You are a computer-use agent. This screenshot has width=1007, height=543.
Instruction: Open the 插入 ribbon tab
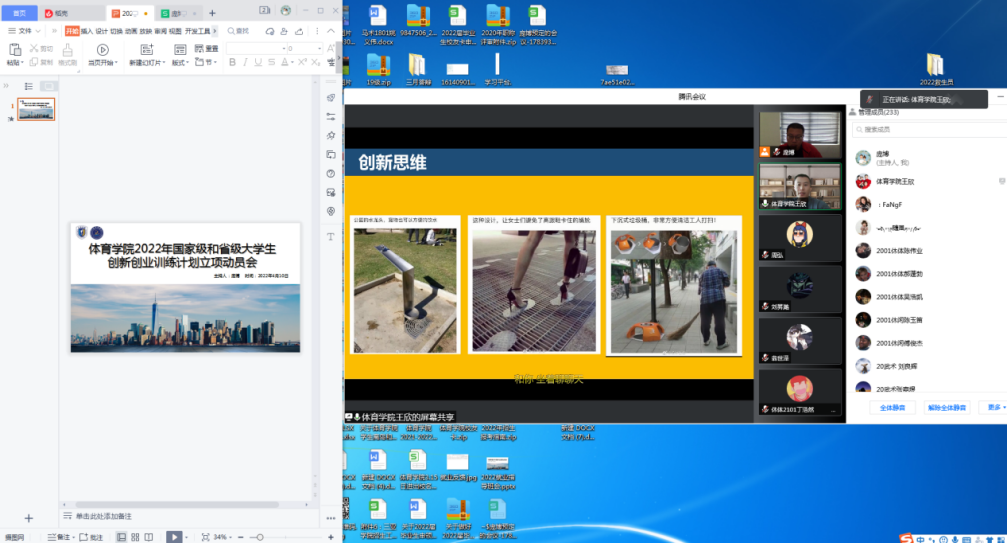click(87, 31)
